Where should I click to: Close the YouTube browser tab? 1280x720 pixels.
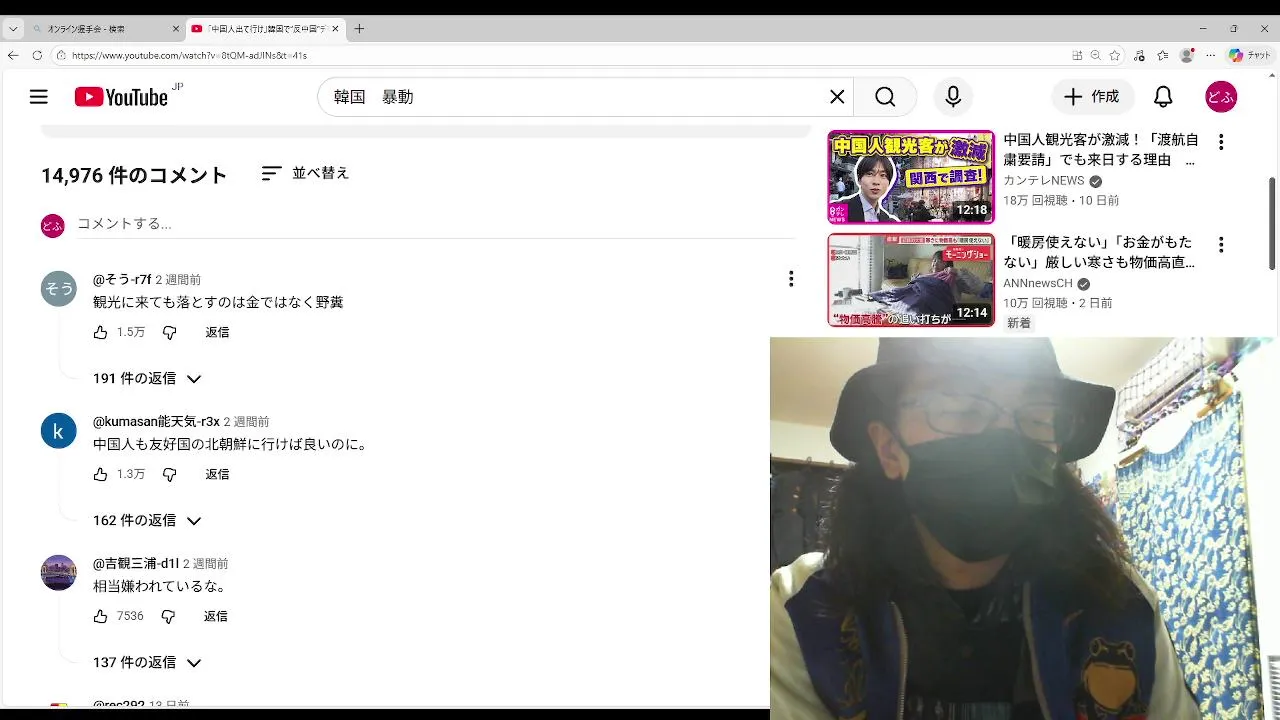point(336,29)
